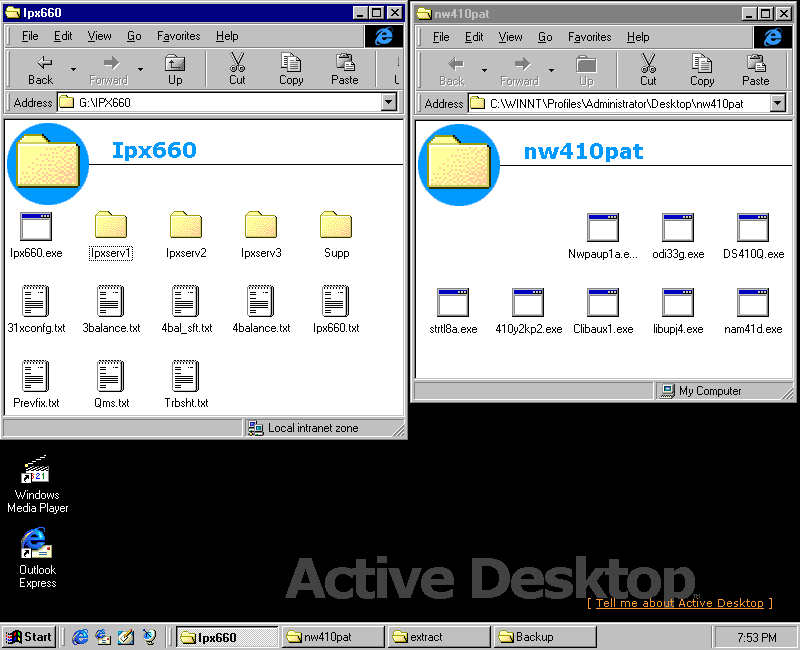This screenshot has height=650, width=800.
Task: Open Address dropdown in nw410pat window
Action: click(777, 103)
